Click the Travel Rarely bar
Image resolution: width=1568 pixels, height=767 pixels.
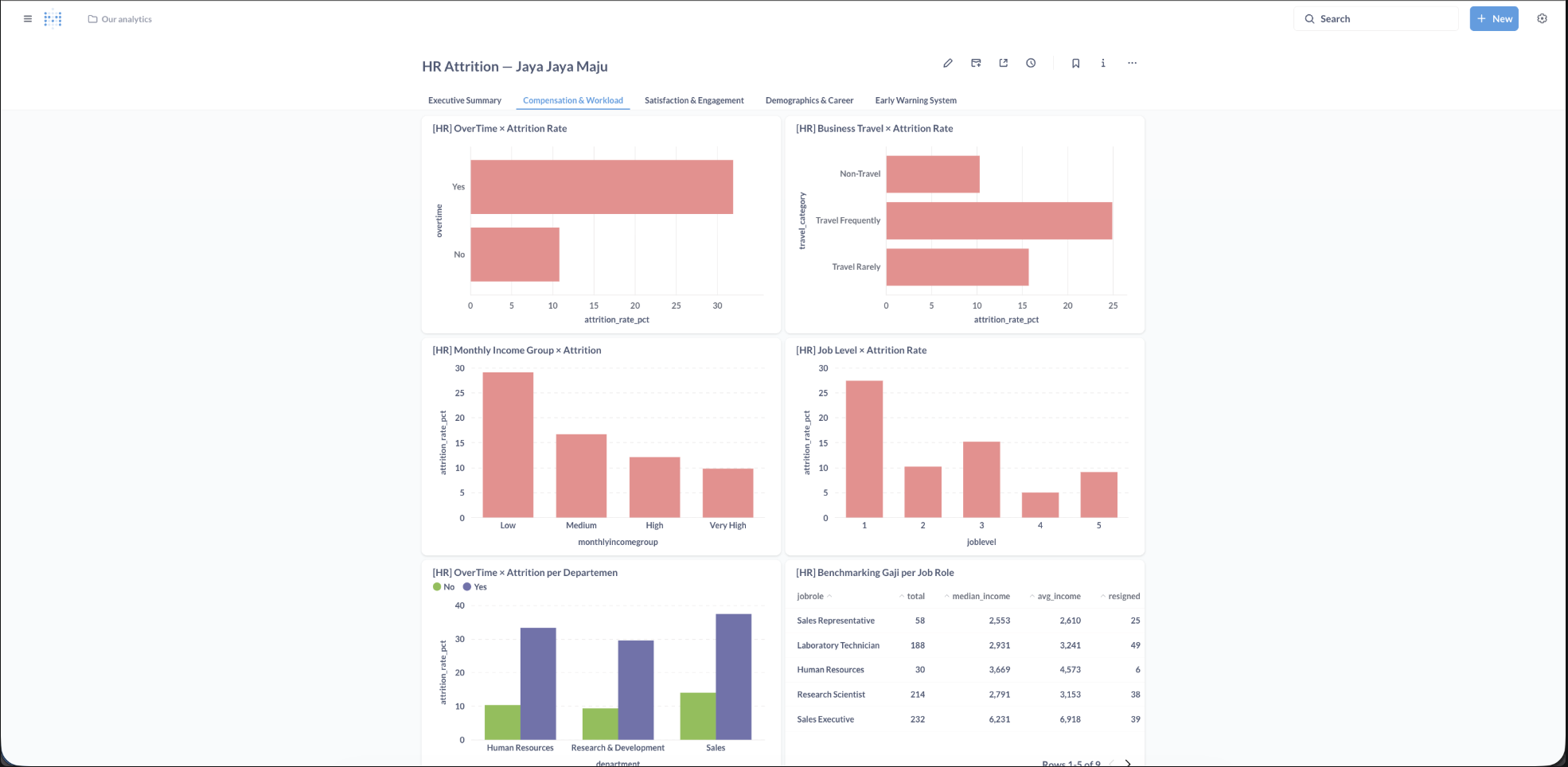(958, 267)
